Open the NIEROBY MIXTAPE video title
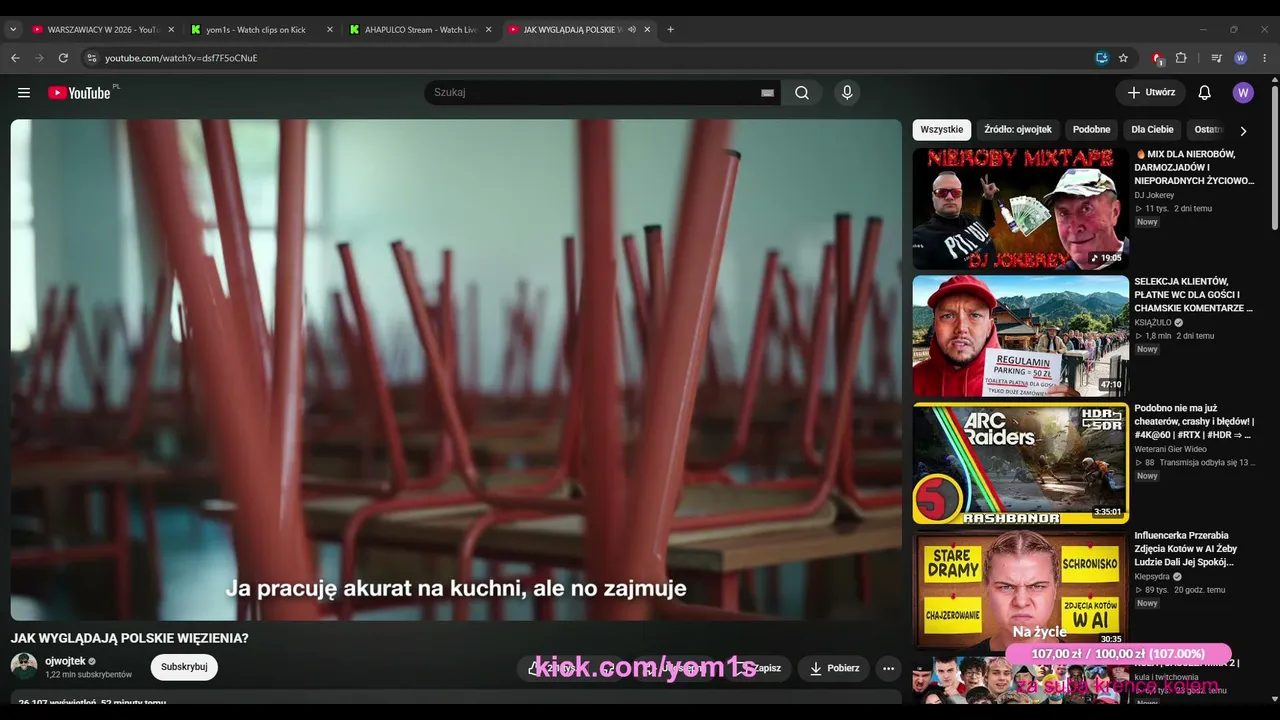The height and width of the screenshot is (720, 1280). click(x=1195, y=168)
